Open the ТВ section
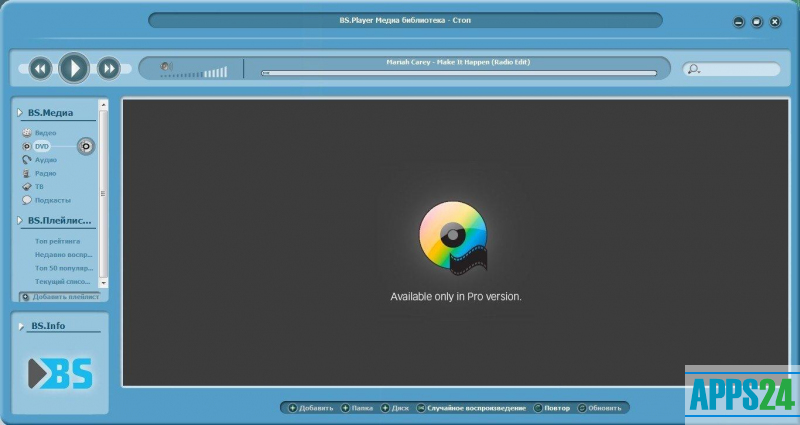The width and height of the screenshot is (800, 425). click(x=39, y=186)
